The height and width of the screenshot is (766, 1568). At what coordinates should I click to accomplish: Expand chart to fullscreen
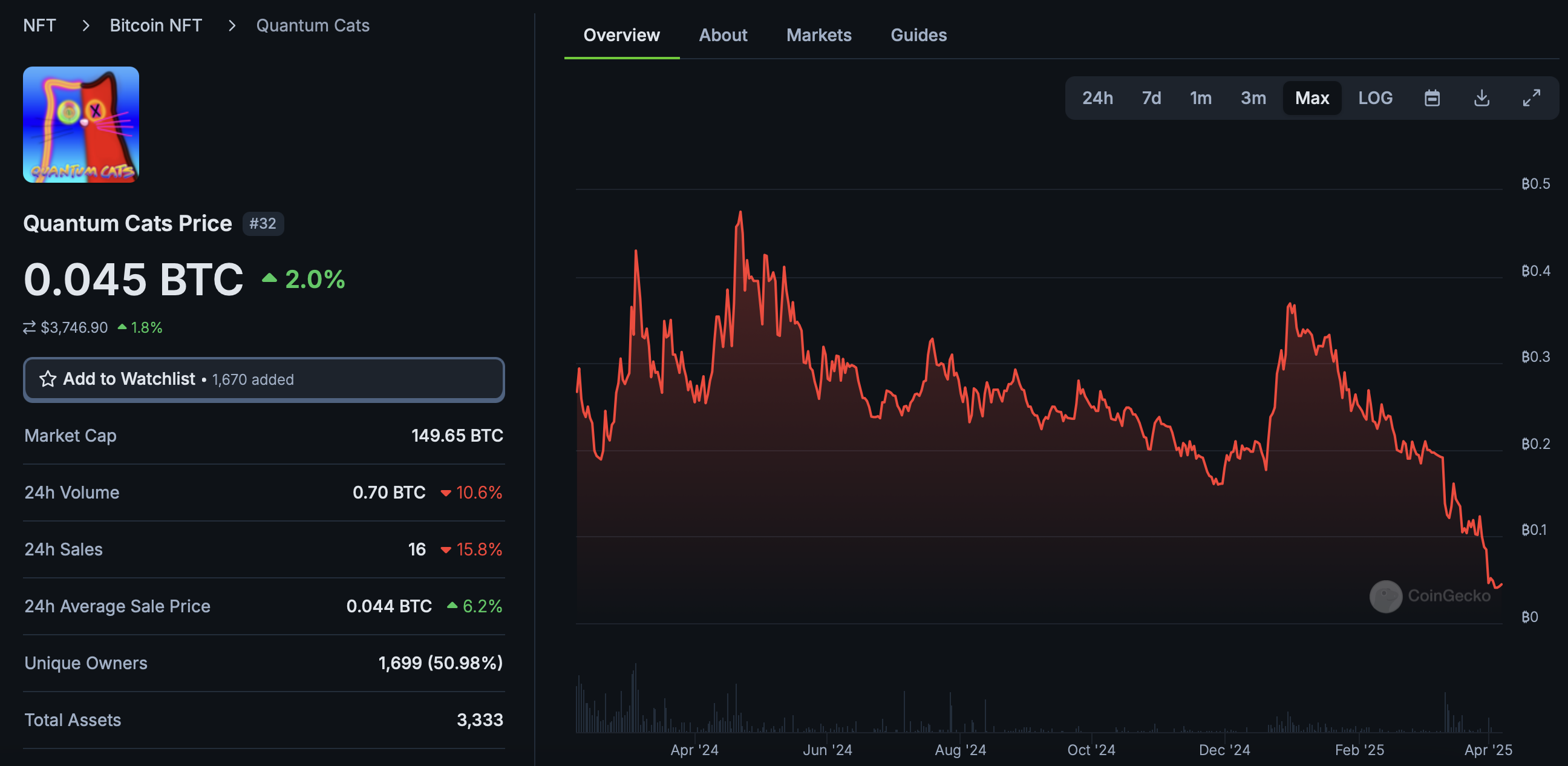[1532, 98]
